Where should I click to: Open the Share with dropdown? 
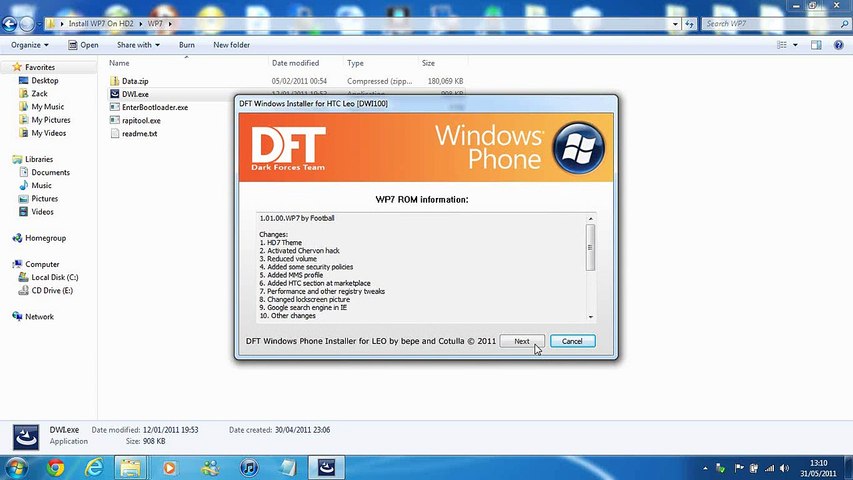point(138,45)
